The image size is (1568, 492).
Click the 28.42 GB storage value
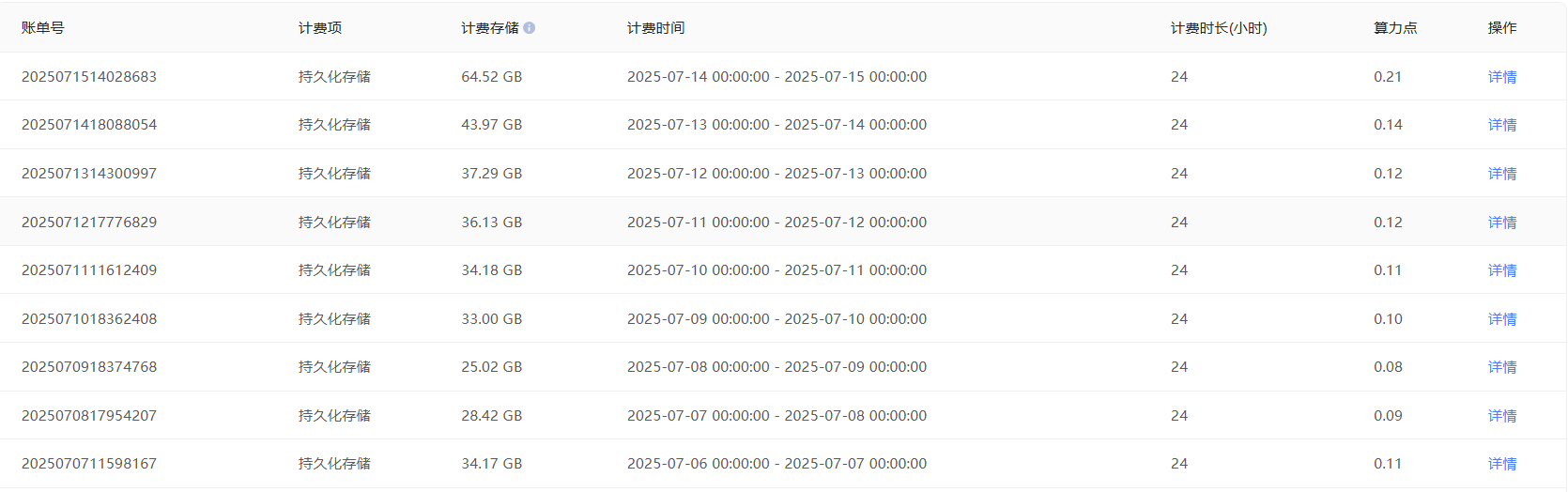[492, 416]
